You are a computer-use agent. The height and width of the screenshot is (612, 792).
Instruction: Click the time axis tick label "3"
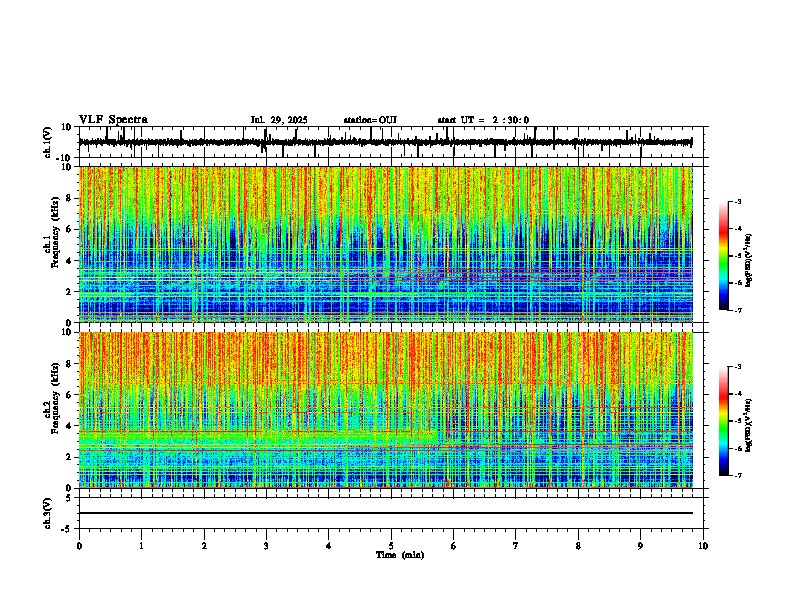(x=266, y=546)
